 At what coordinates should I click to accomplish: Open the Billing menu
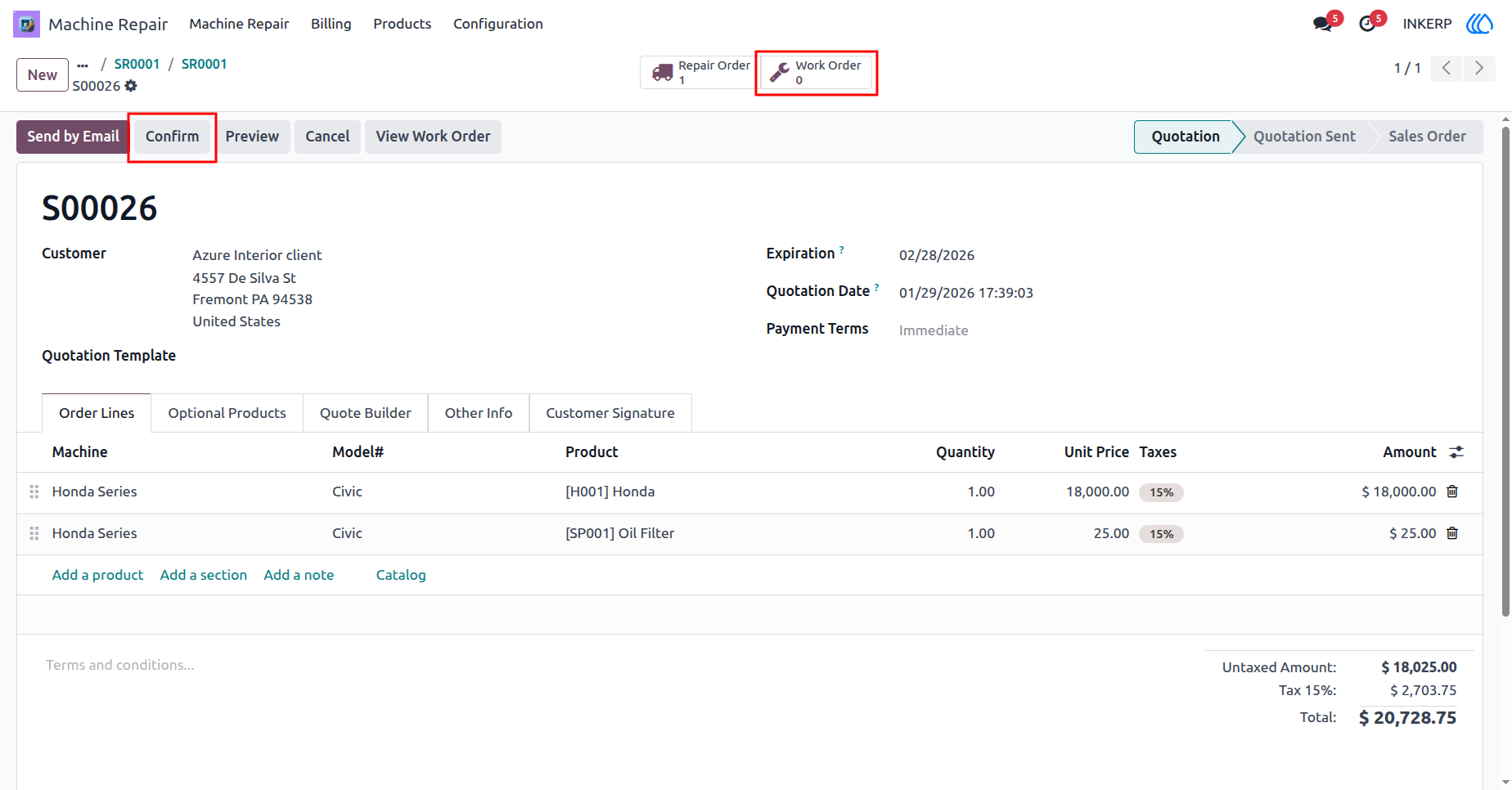pyautogui.click(x=331, y=24)
